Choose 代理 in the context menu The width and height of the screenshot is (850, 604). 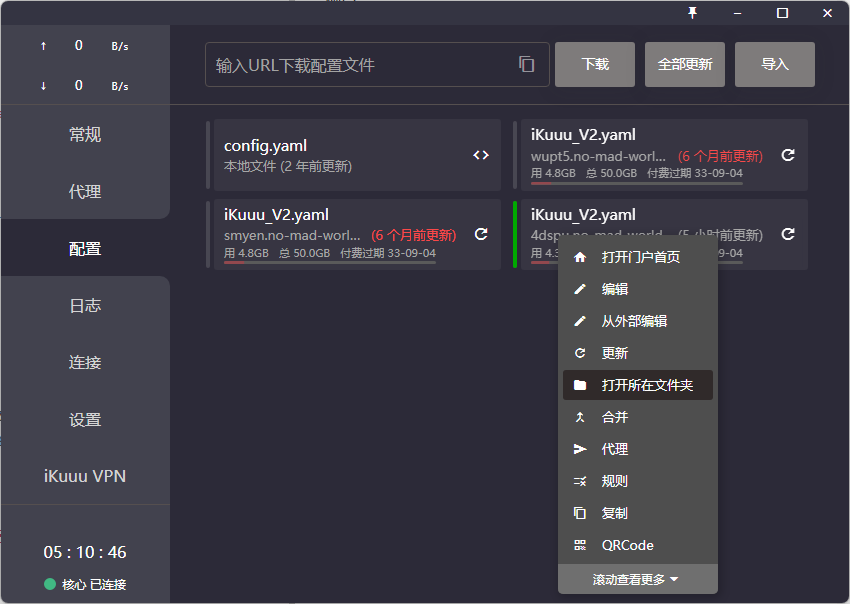coord(638,449)
